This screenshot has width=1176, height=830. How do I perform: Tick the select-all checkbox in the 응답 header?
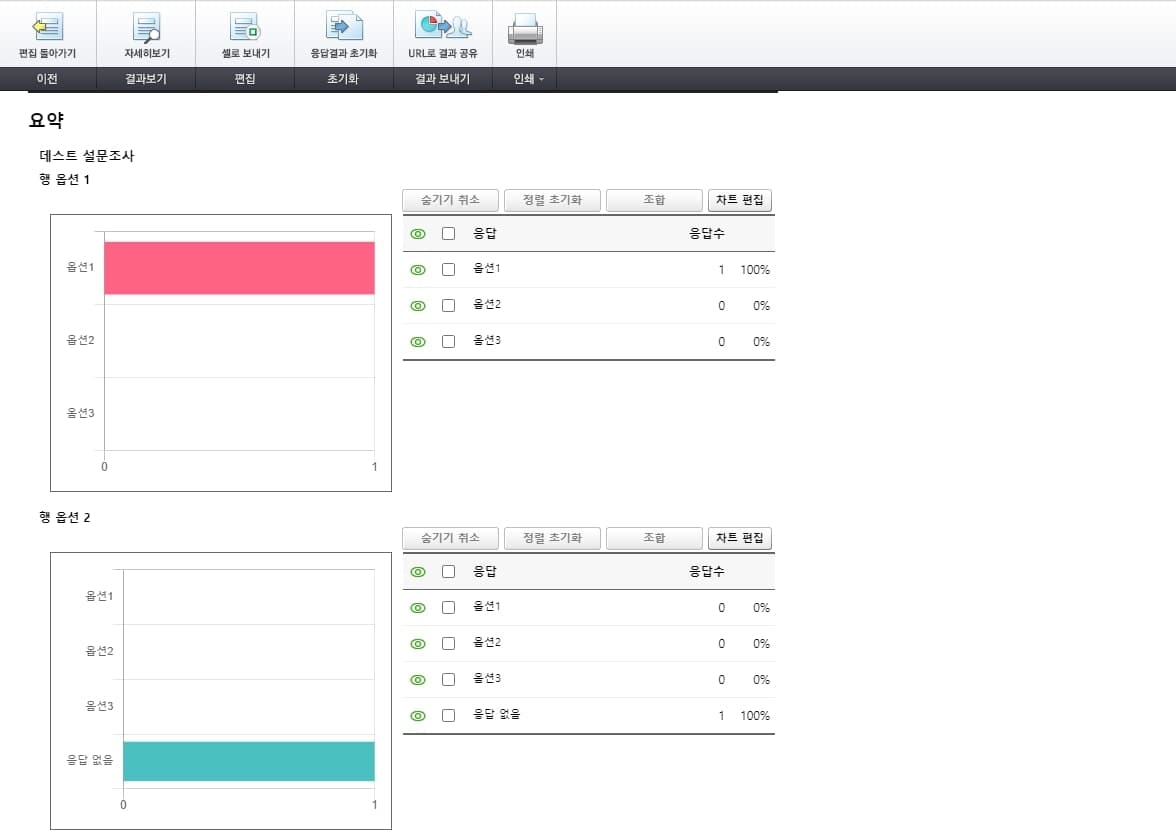coord(448,233)
